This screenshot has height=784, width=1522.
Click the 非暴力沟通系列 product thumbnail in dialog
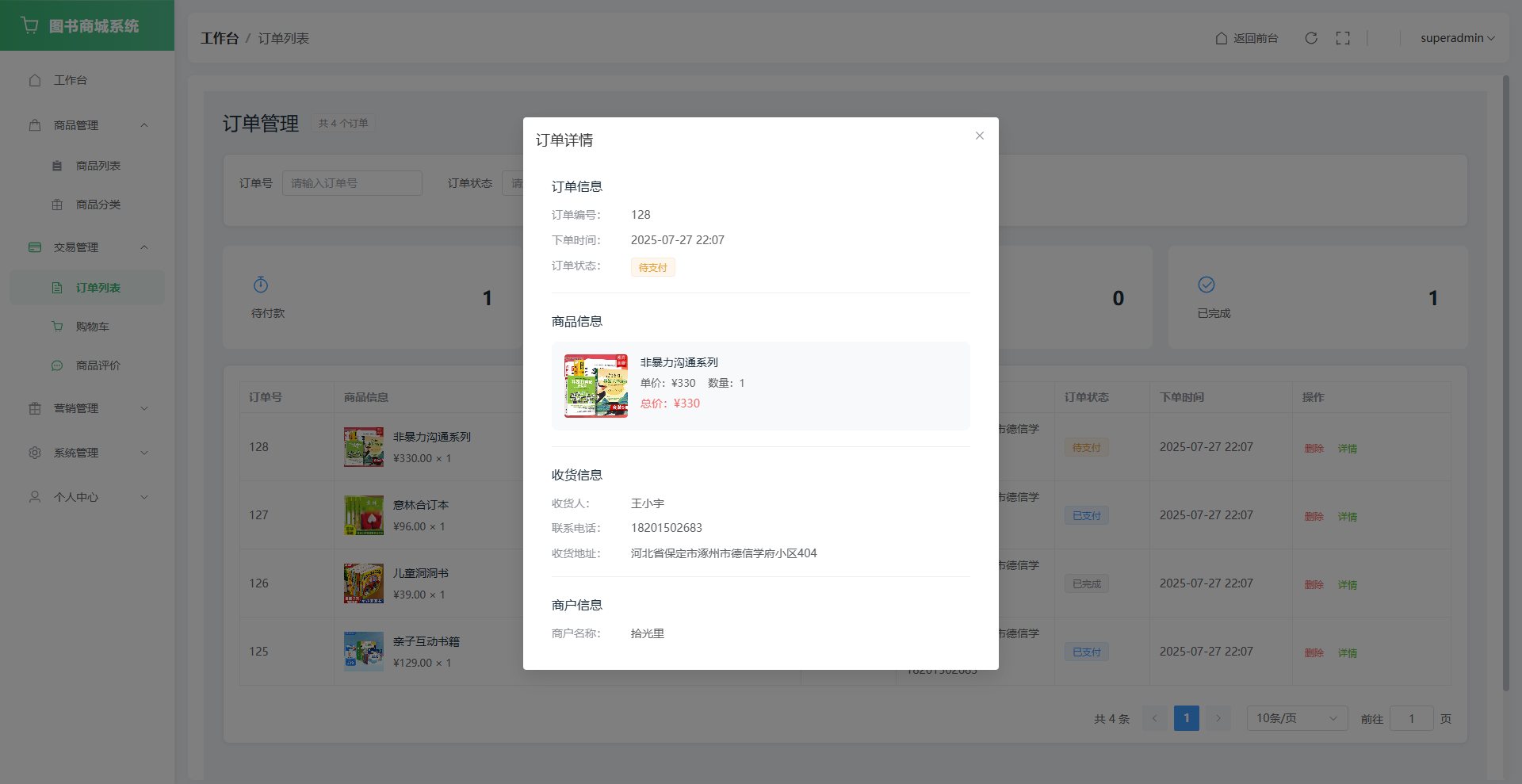pyautogui.click(x=596, y=386)
